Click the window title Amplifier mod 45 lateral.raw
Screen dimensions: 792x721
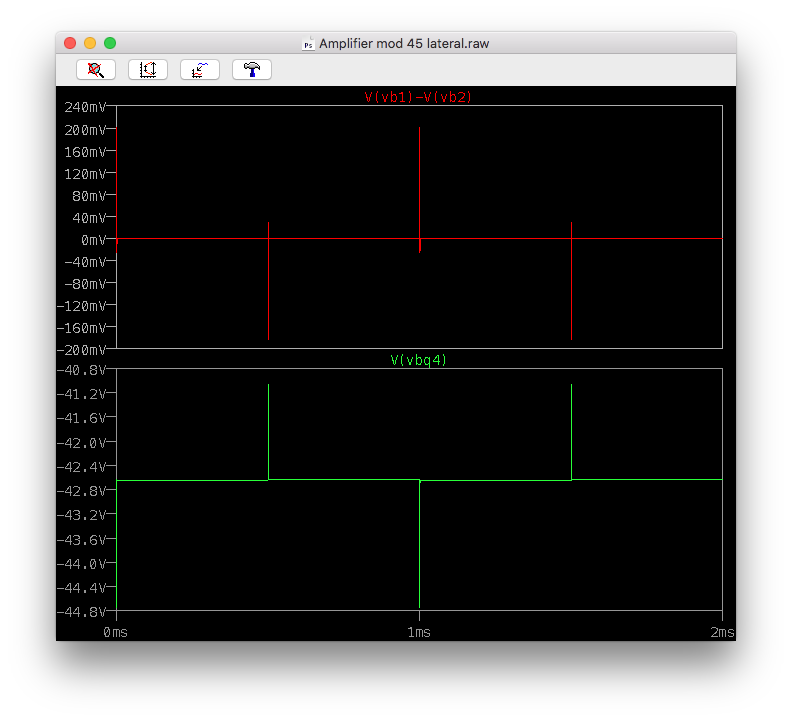404,44
